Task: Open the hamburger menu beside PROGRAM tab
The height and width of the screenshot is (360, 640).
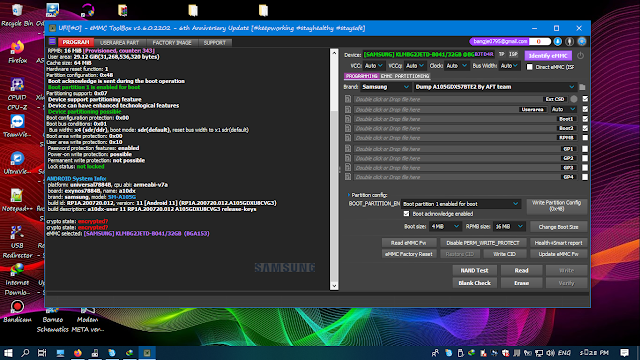Action: 52,42
